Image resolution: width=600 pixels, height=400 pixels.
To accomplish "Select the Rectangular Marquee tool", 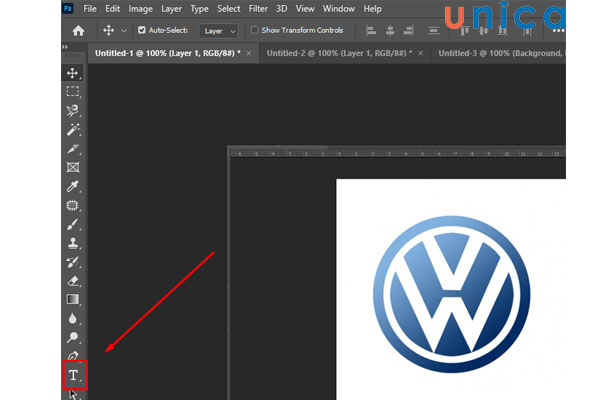I will (x=73, y=92).
